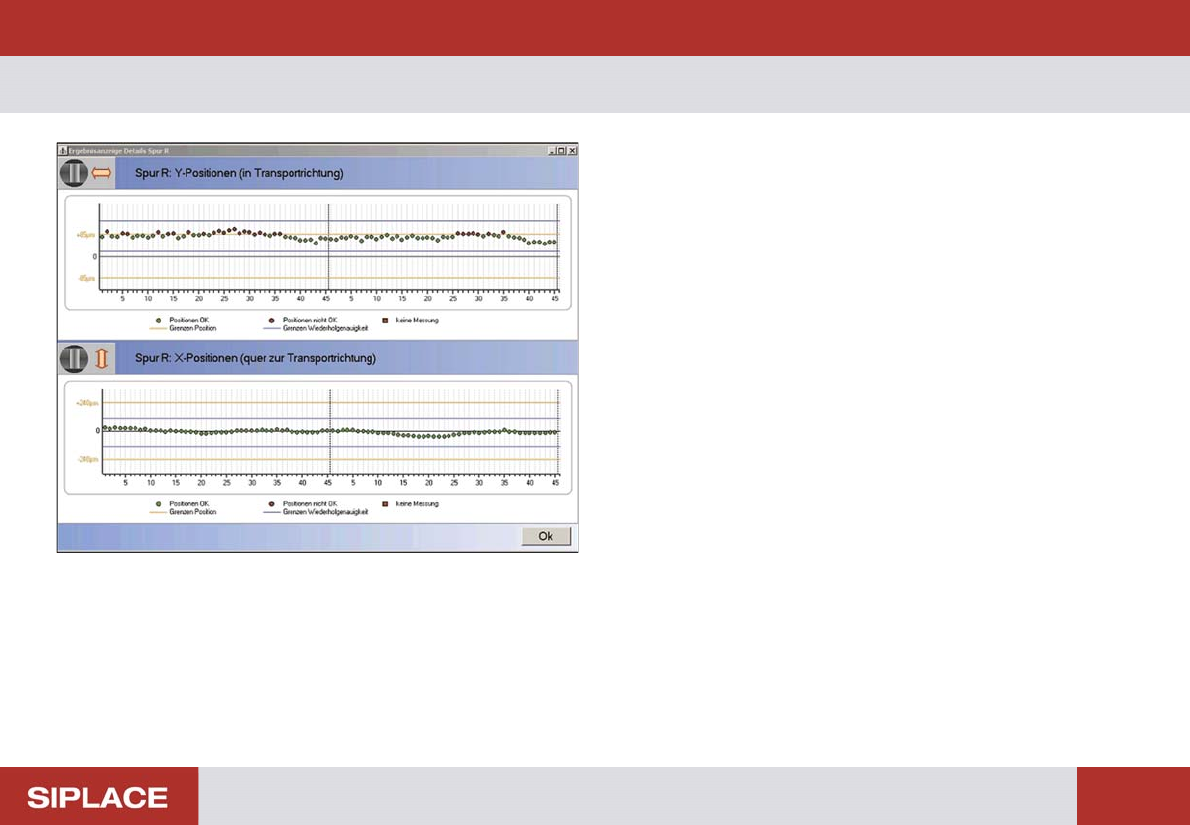This screenshot has width=1190, height=825.
Task: Click conveyor track icon in X-Positionen header
Action: [74, 357]
